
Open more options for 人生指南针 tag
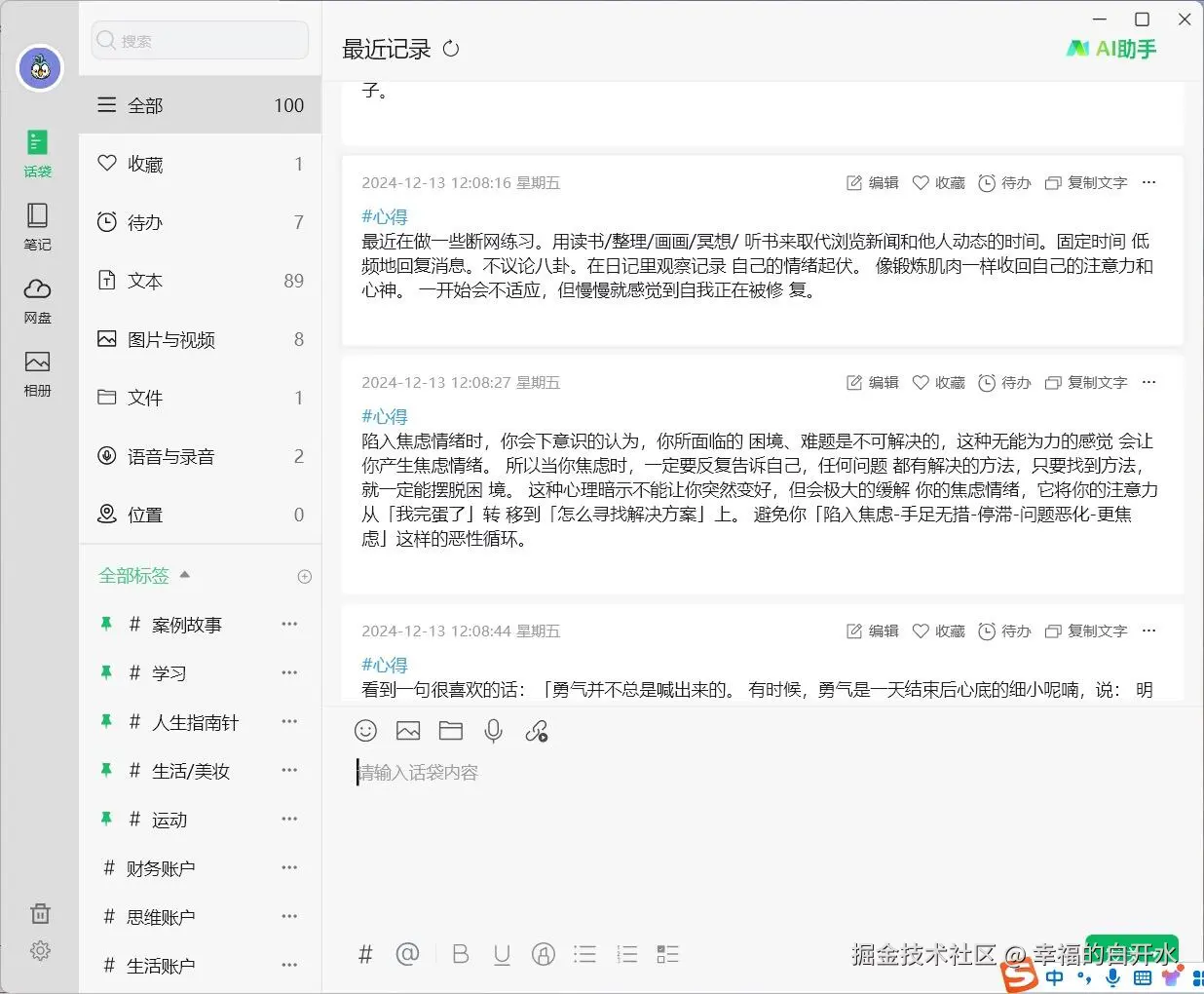point(289,721)
